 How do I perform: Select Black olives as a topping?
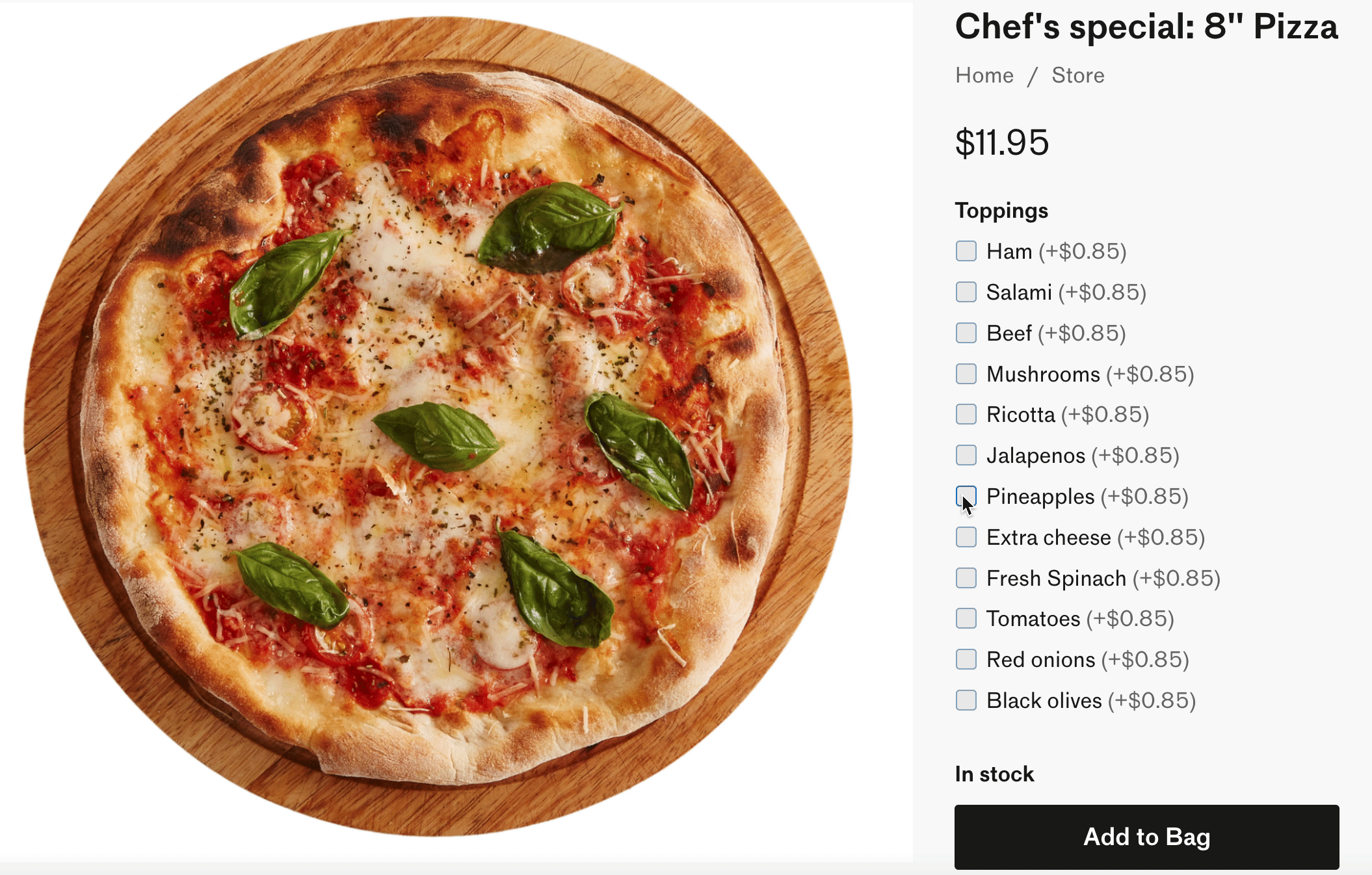pos(965,700)
